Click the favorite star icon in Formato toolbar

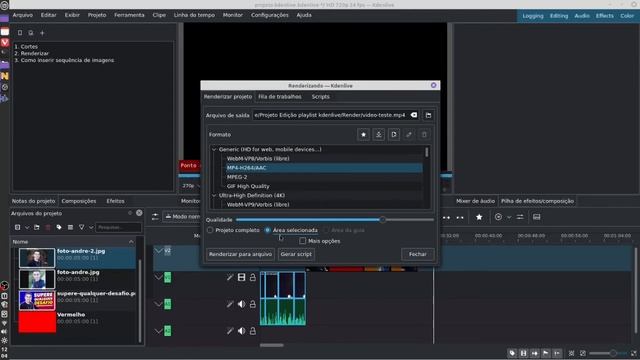pos(363,134)
